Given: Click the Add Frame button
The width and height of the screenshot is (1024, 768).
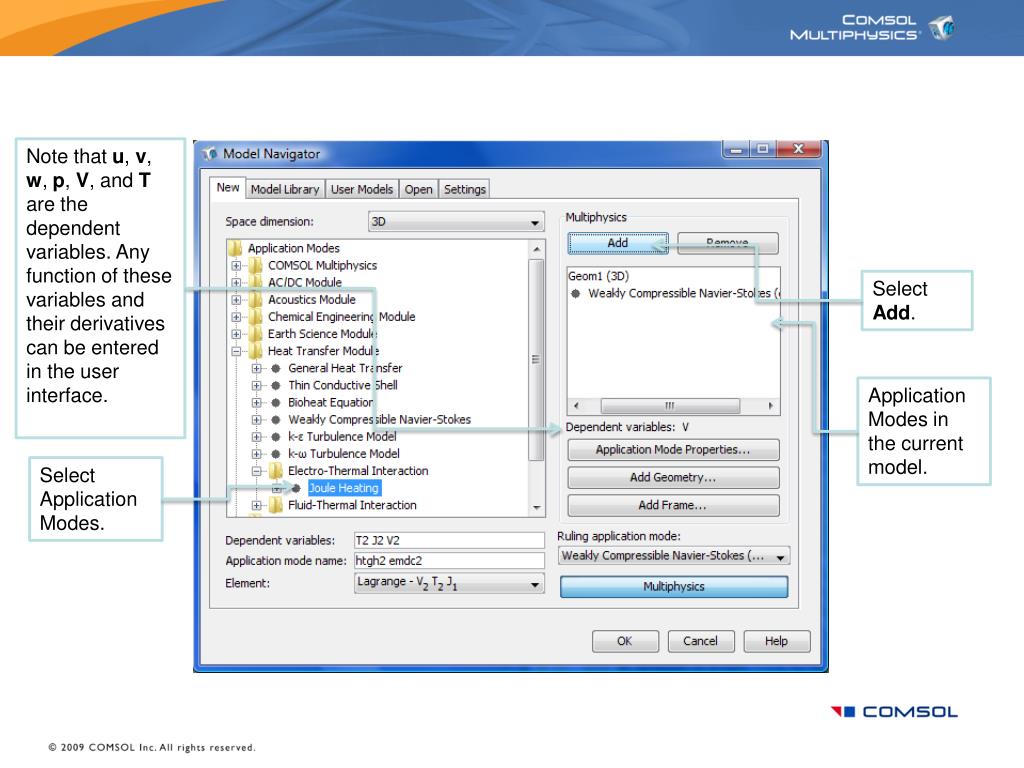Looking at the screenshot, I should tap(673, 505).
